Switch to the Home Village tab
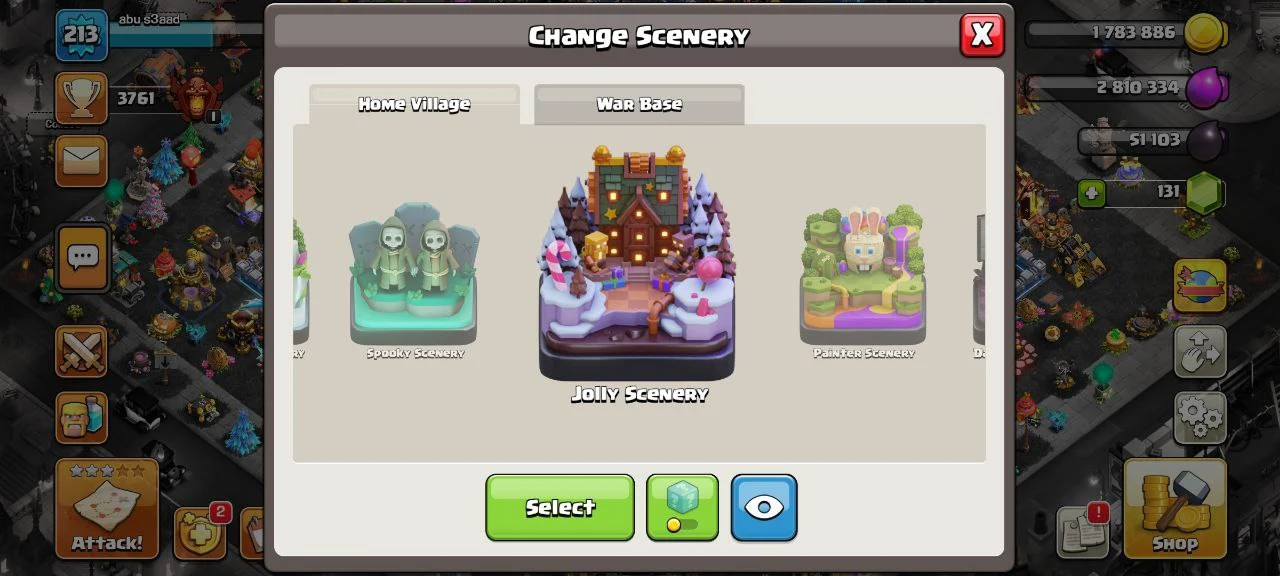This screenshot has height=576, width=1280. pos(414,104)
